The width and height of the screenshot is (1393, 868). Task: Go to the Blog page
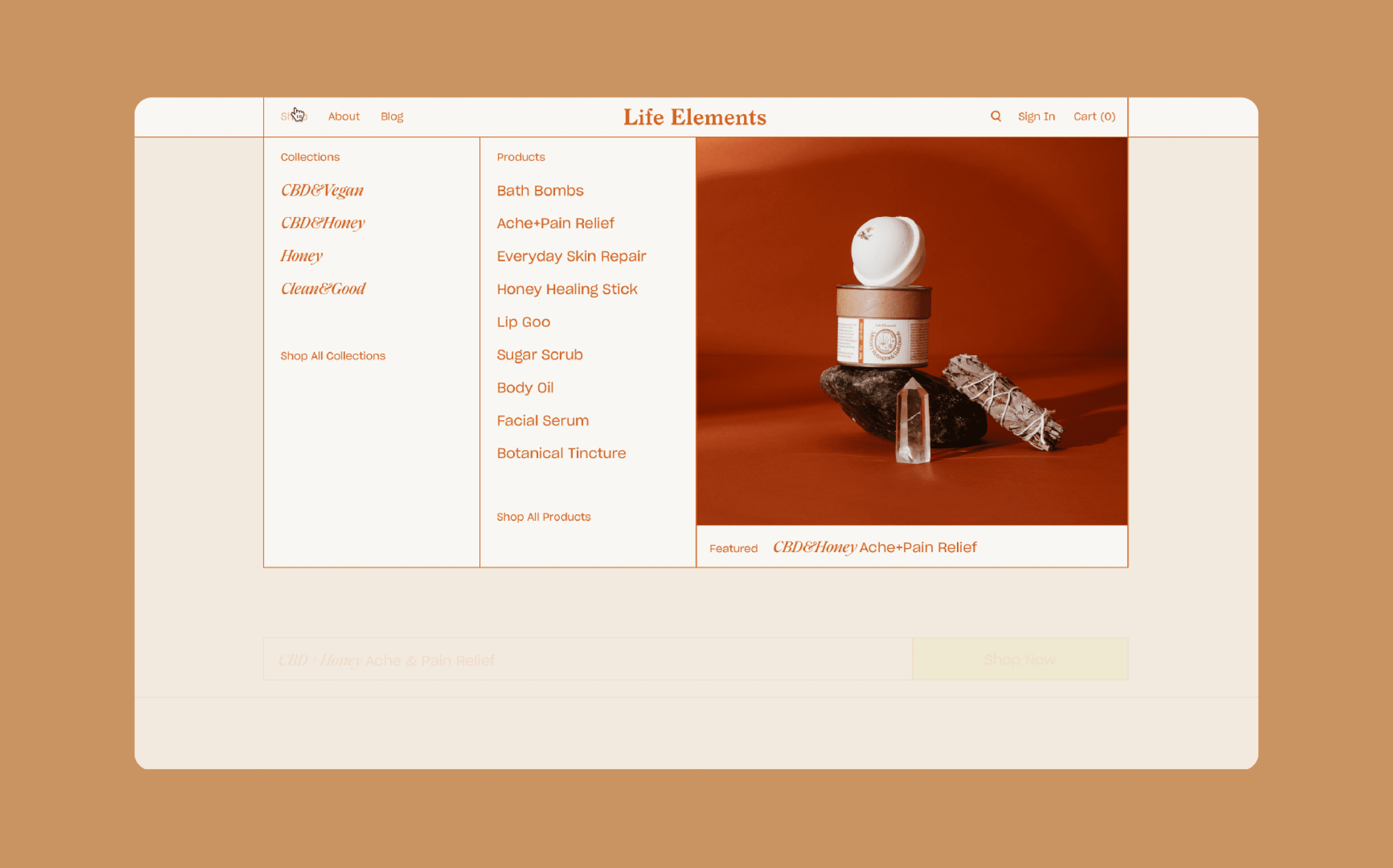[x=392, y=117]
